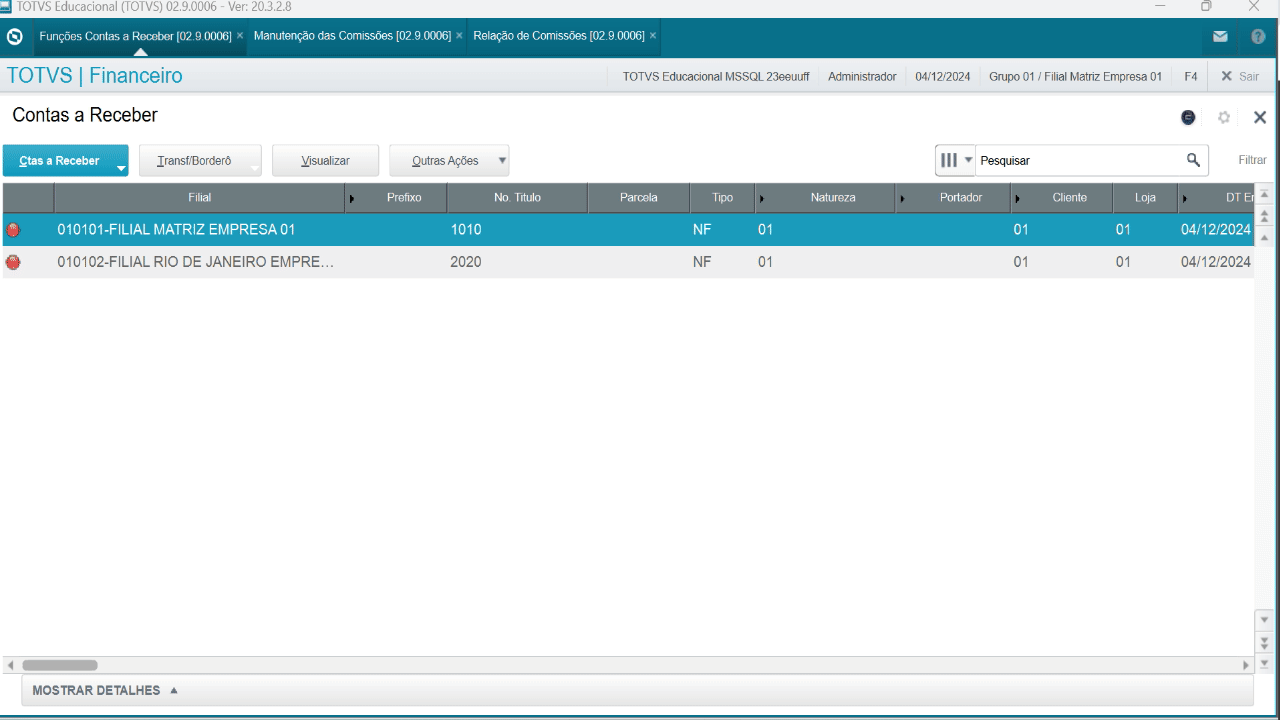The height and width of the screenshot is (720, 1280).
Task: Click the Visualizar button
Action: coord(326,161)
